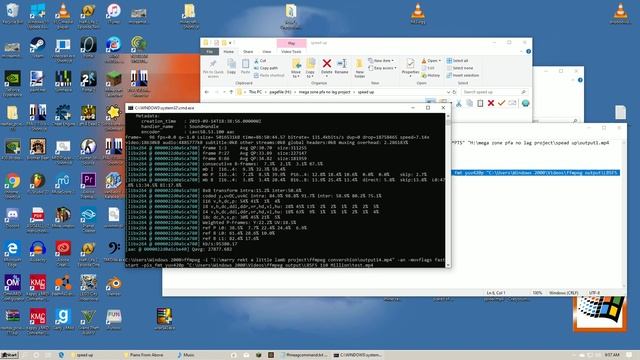640x360 pixels.
Task: Expand the Easy access dropdown
Action: 382,68
